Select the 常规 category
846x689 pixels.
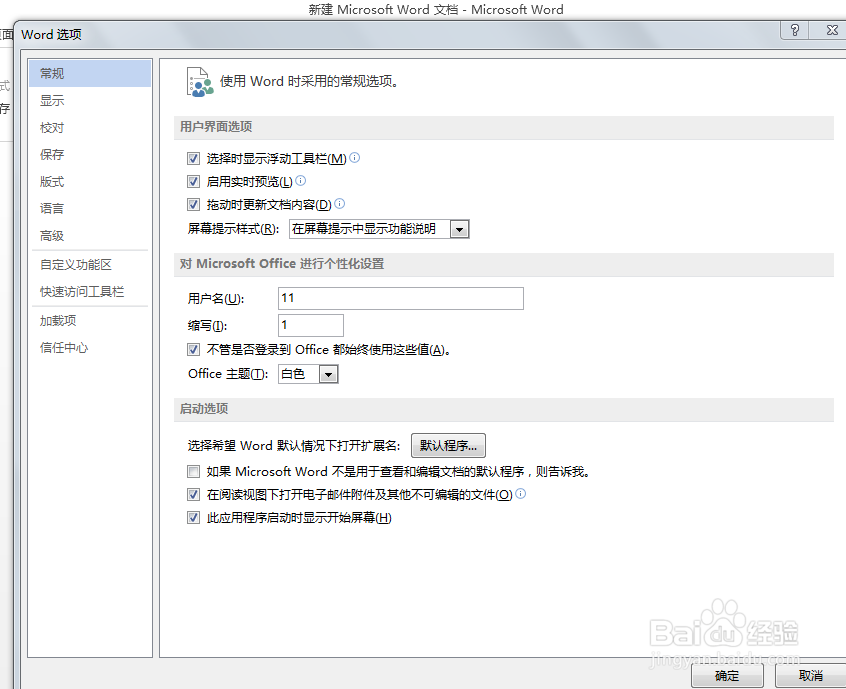pyautogui.click(x=90, y=73)
